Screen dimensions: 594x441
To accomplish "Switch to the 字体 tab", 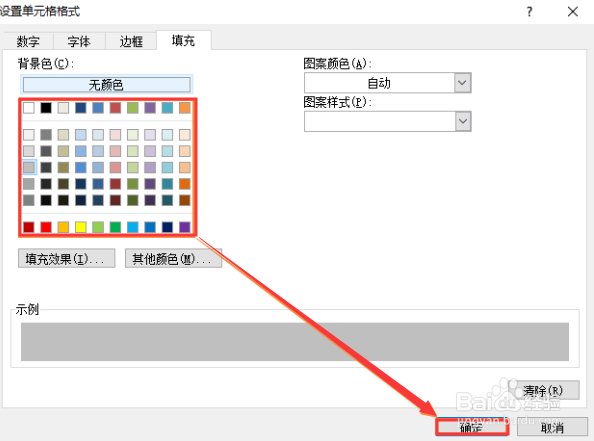I will [79, 41].
